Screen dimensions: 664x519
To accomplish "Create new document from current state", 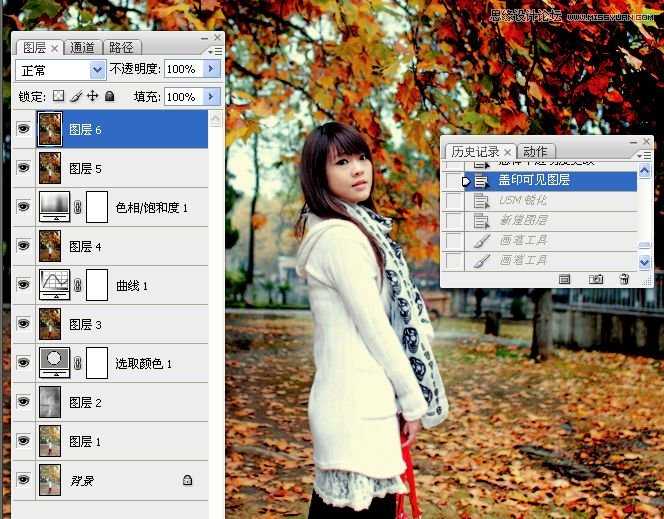I will (x=564, y=279).
